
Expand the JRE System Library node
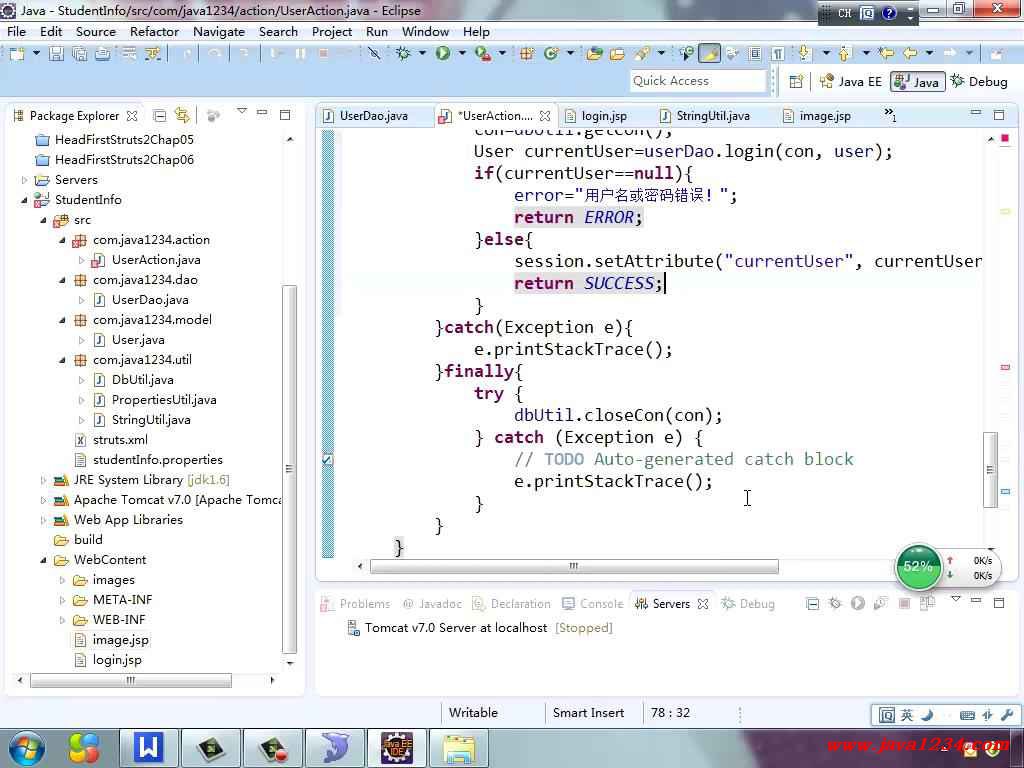pyautogui.click(x=43, y=480)
